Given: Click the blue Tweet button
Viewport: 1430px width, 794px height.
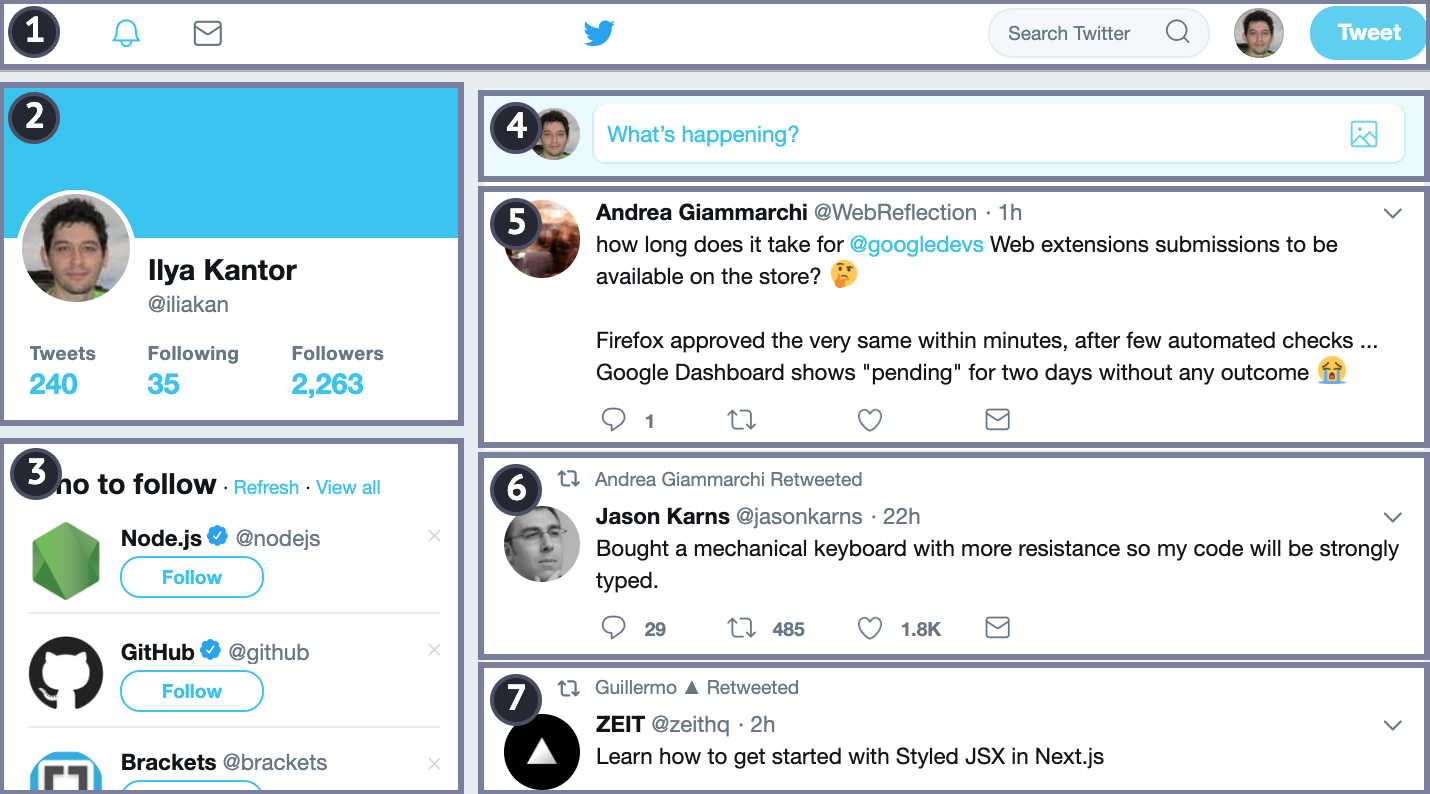Looking at the screenshot, I should [x=1368, y=33].
